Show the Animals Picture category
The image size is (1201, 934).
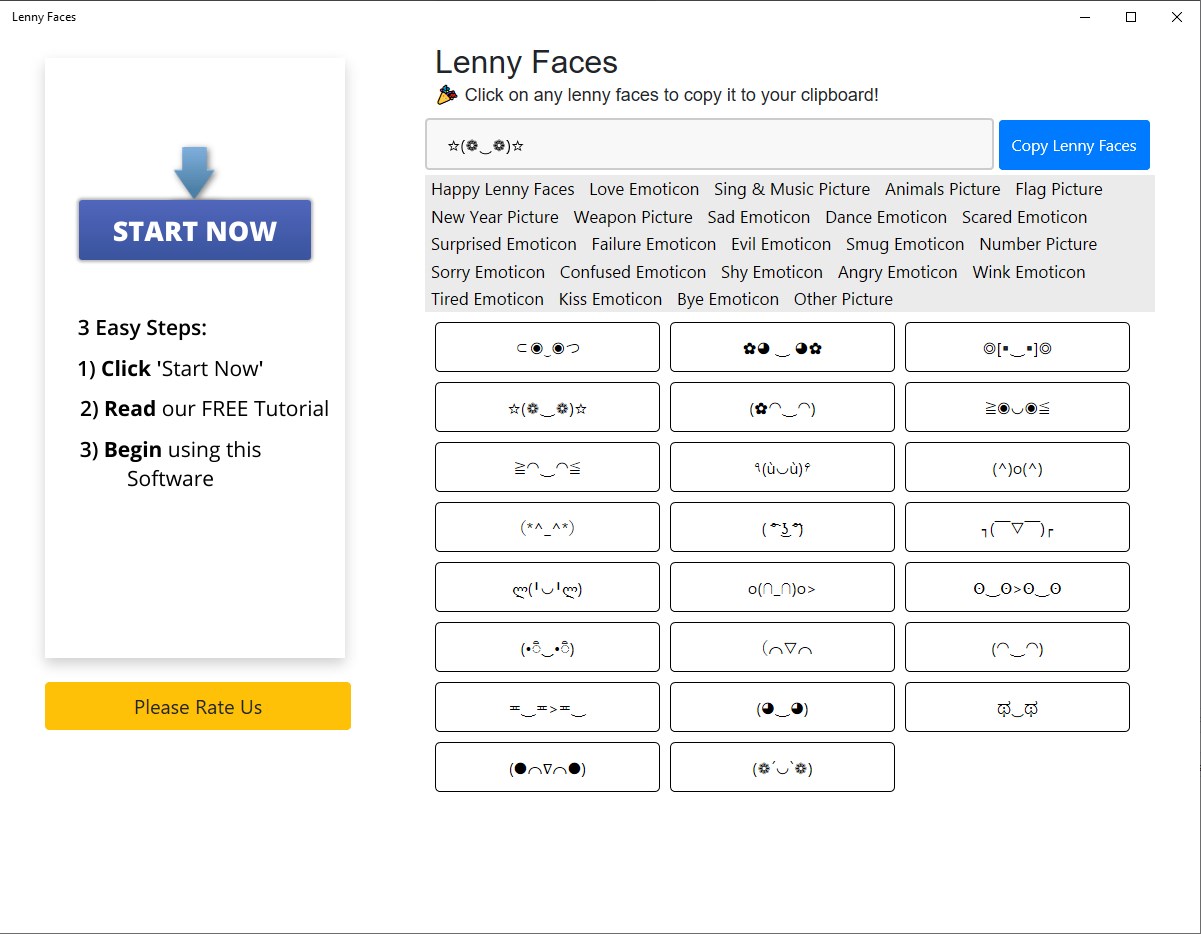(942, 189)
